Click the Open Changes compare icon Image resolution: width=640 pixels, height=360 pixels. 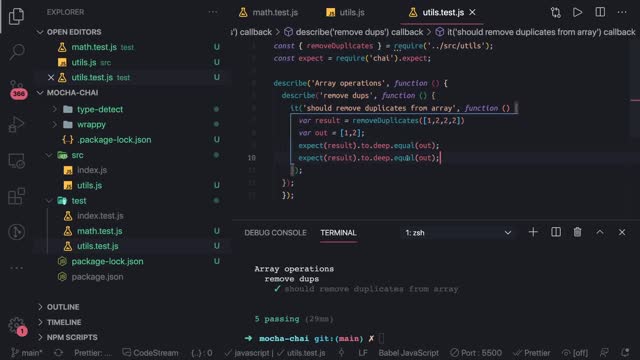(x=556, y=12)
